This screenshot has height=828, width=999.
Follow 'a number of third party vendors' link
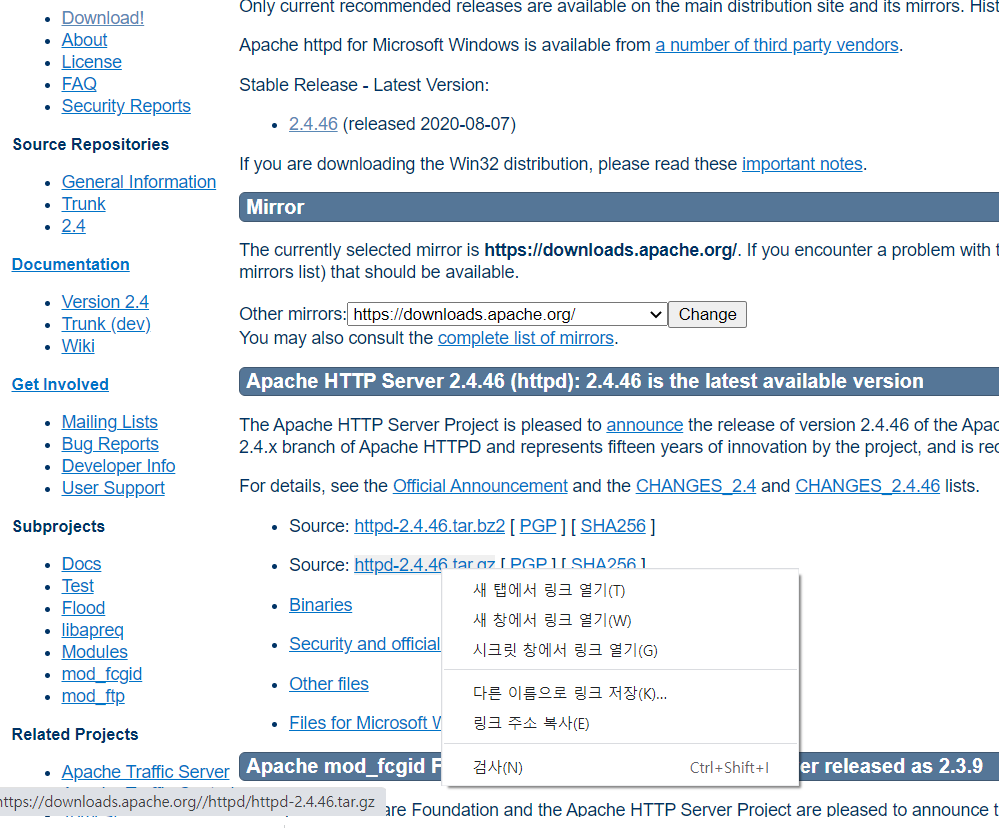coord(777,45)
